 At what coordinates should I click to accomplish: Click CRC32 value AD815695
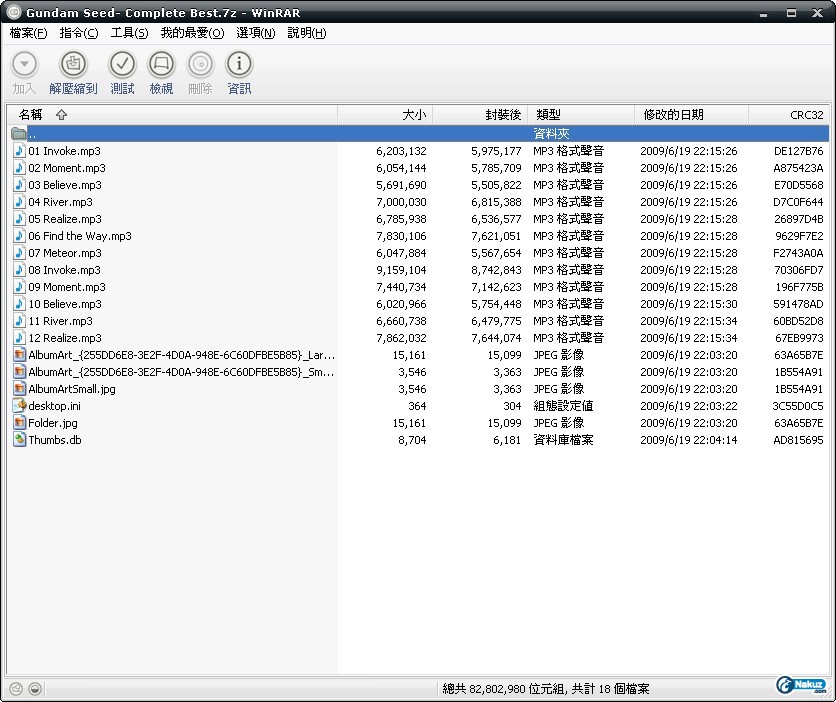point(798,440)
